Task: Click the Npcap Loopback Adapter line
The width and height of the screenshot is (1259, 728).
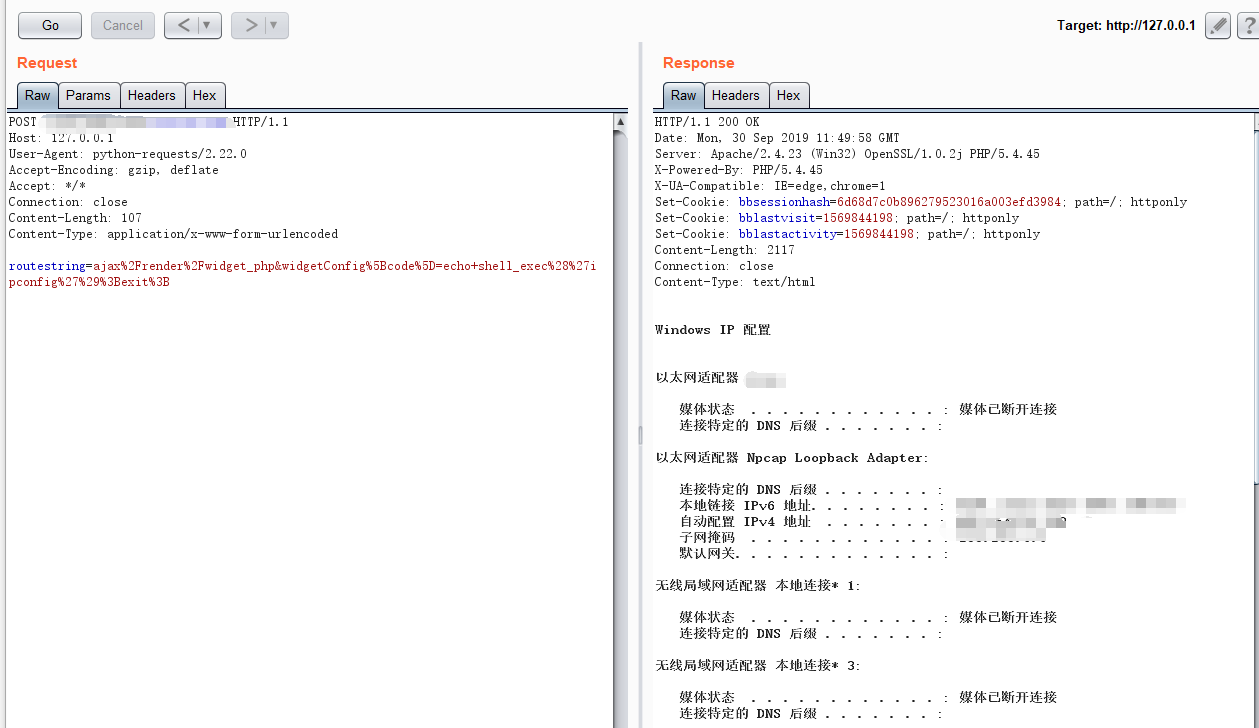Action: [x=792, y=458]
